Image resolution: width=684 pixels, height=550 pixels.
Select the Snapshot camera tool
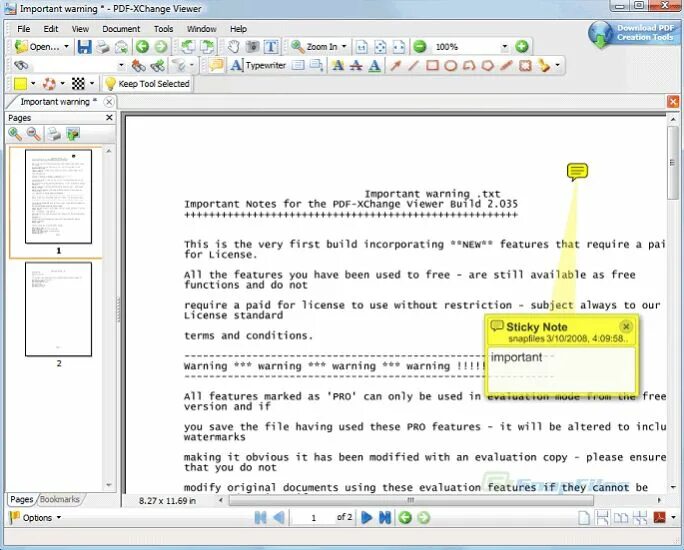252,47
